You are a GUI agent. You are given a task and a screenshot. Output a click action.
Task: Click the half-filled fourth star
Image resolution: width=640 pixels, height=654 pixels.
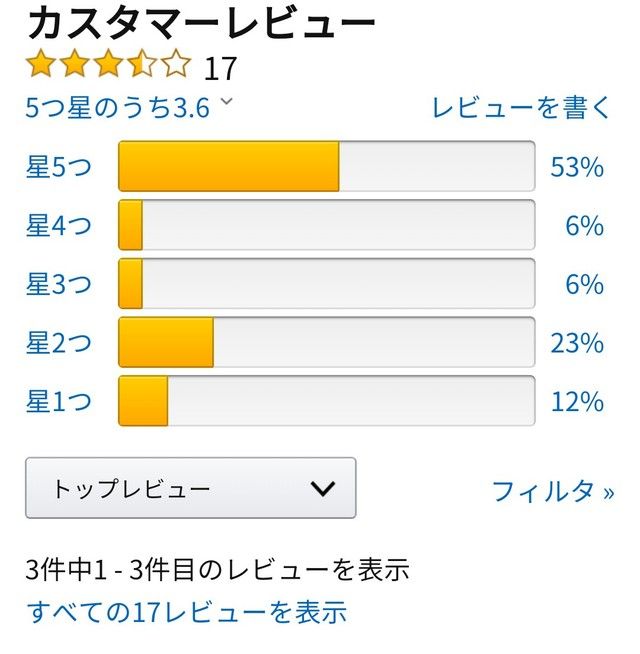[141, 63]
